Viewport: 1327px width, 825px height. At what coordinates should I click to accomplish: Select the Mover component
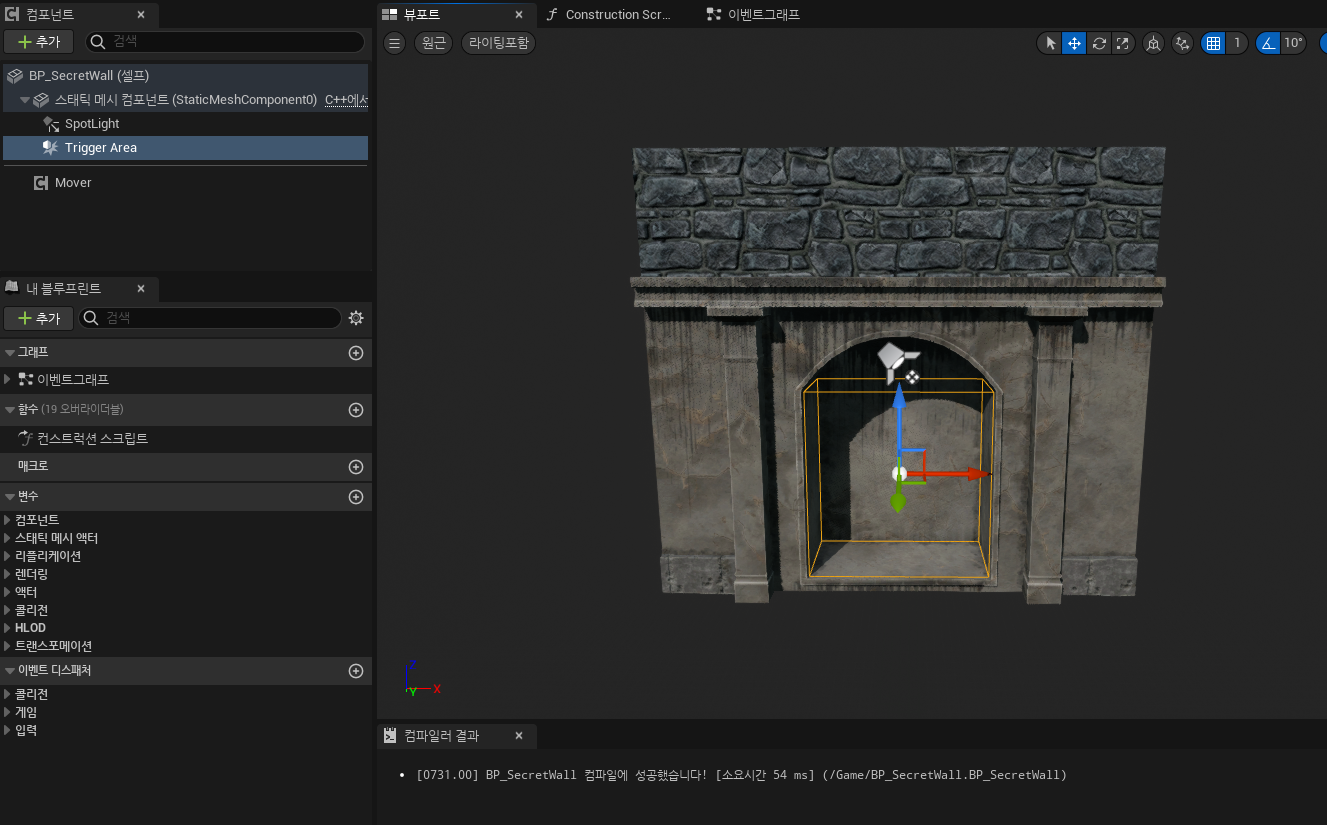click(73, 182)
